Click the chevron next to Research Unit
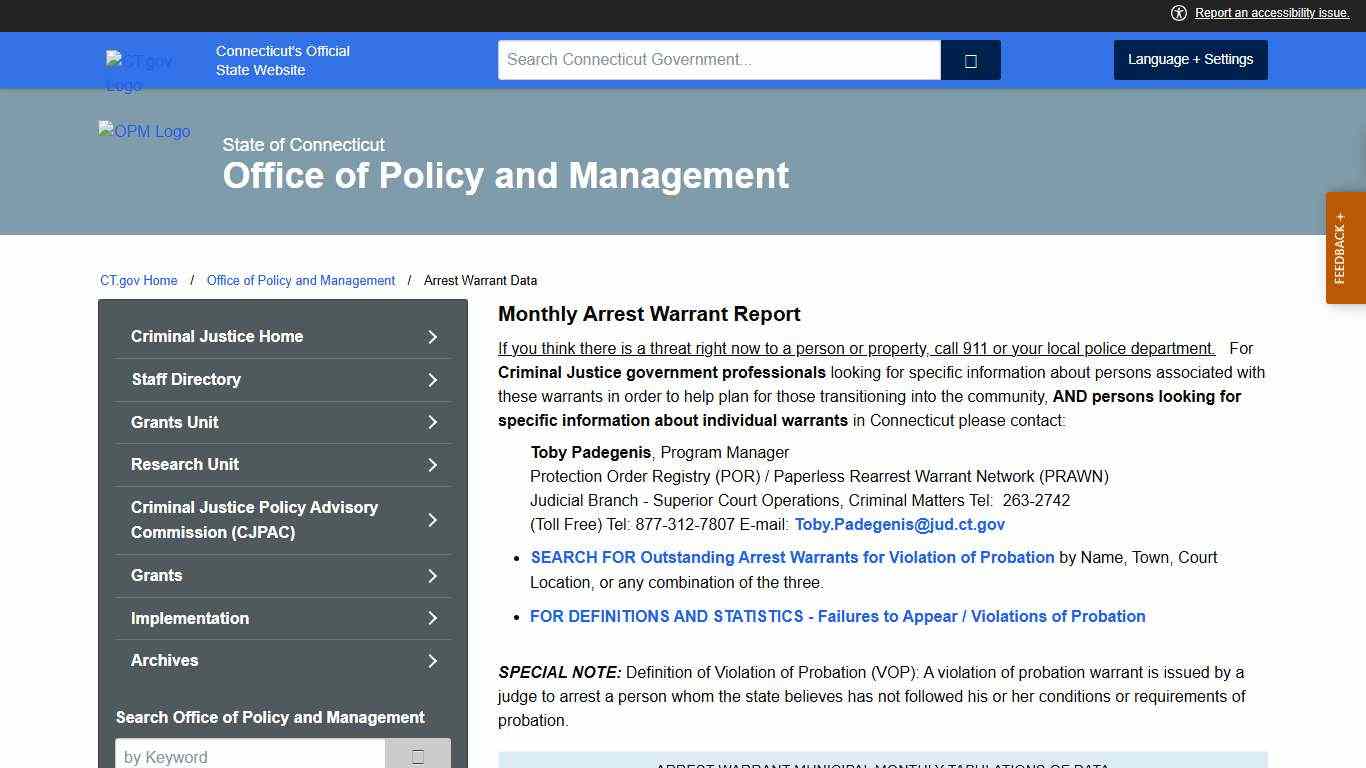Screen dimensions: 1366x768 pyautogui.click(x=432, y=464)
